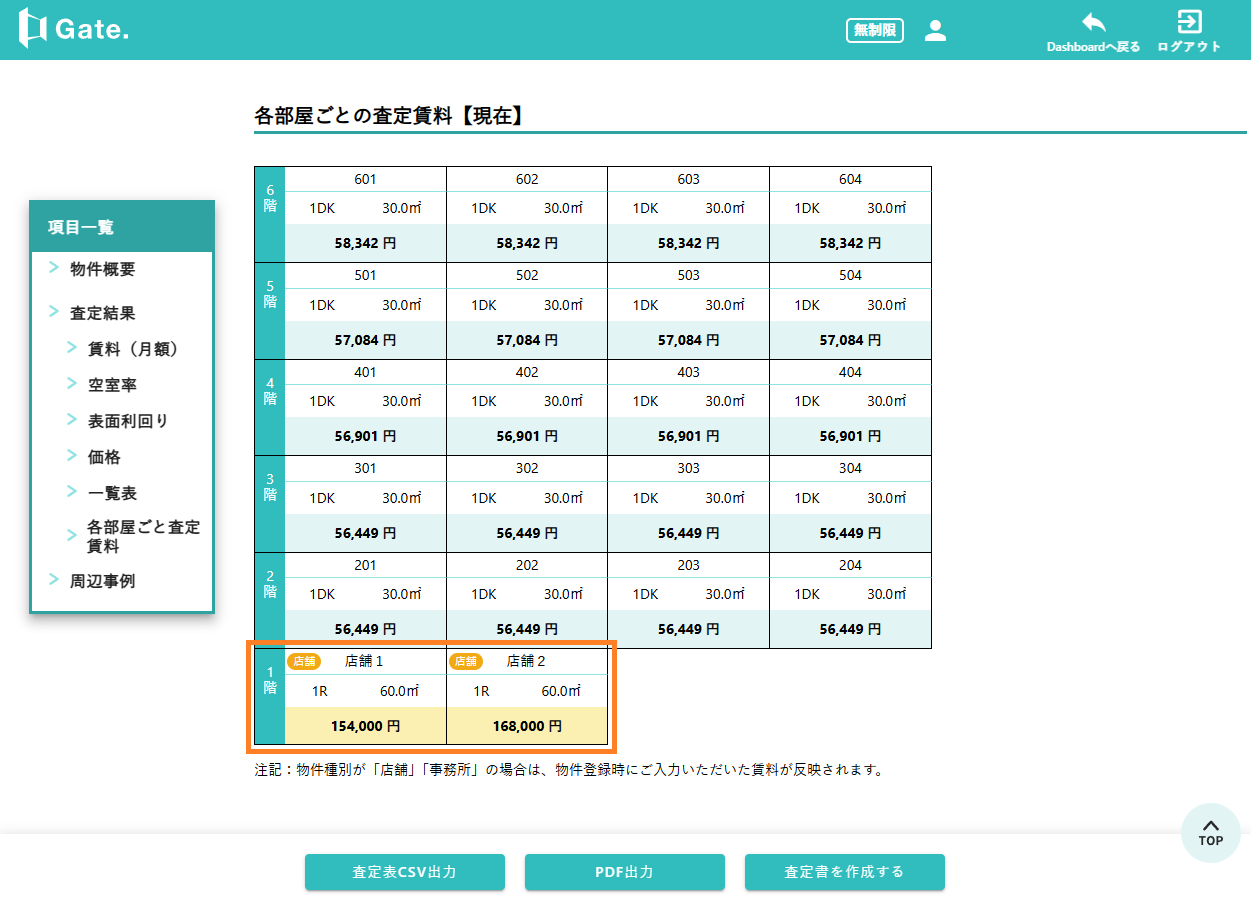
Task: Click the chevron beside 周辺事例
Action: click(54, 580)
